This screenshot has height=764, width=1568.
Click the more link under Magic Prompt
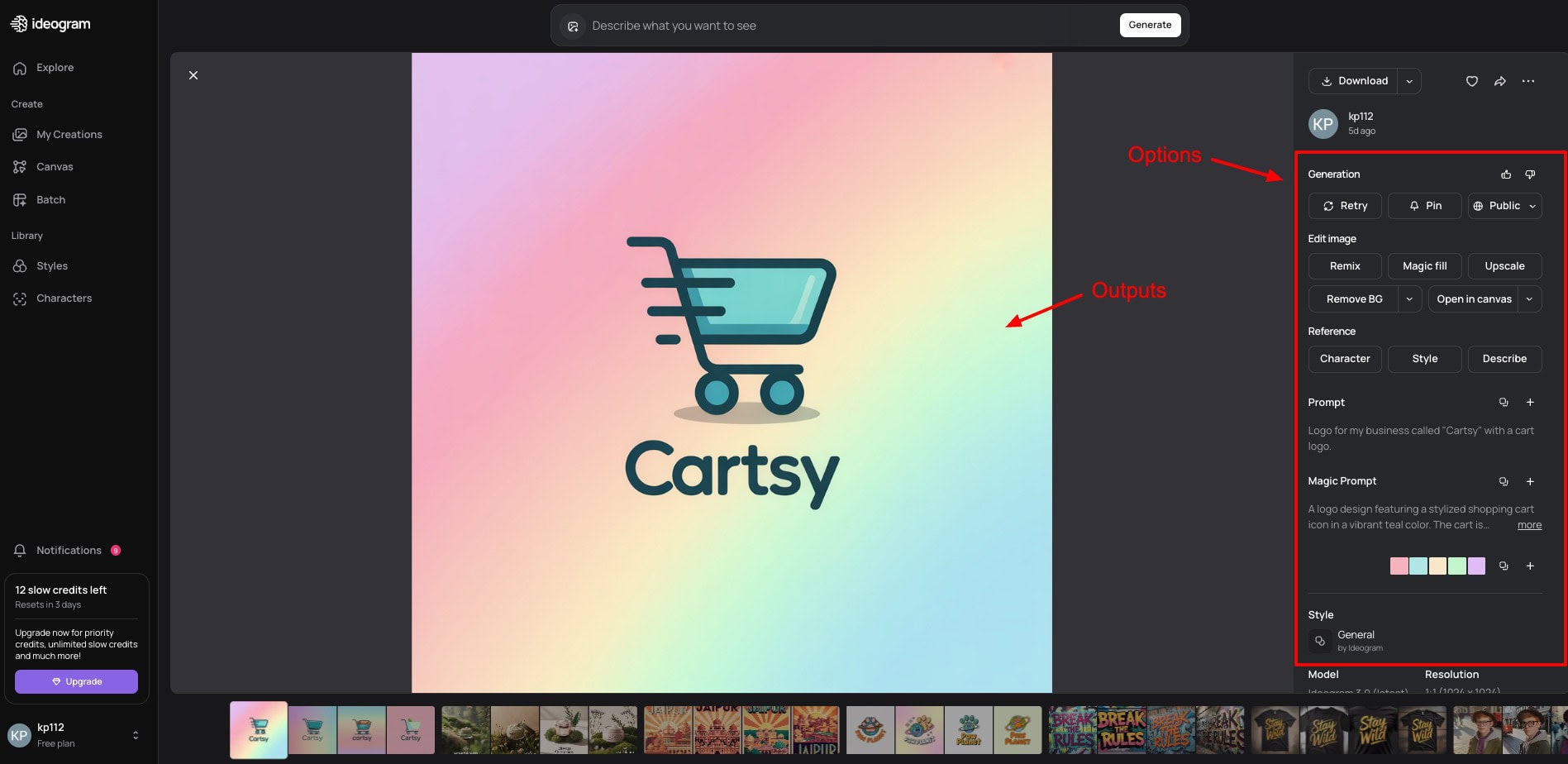coord(1528,525)
